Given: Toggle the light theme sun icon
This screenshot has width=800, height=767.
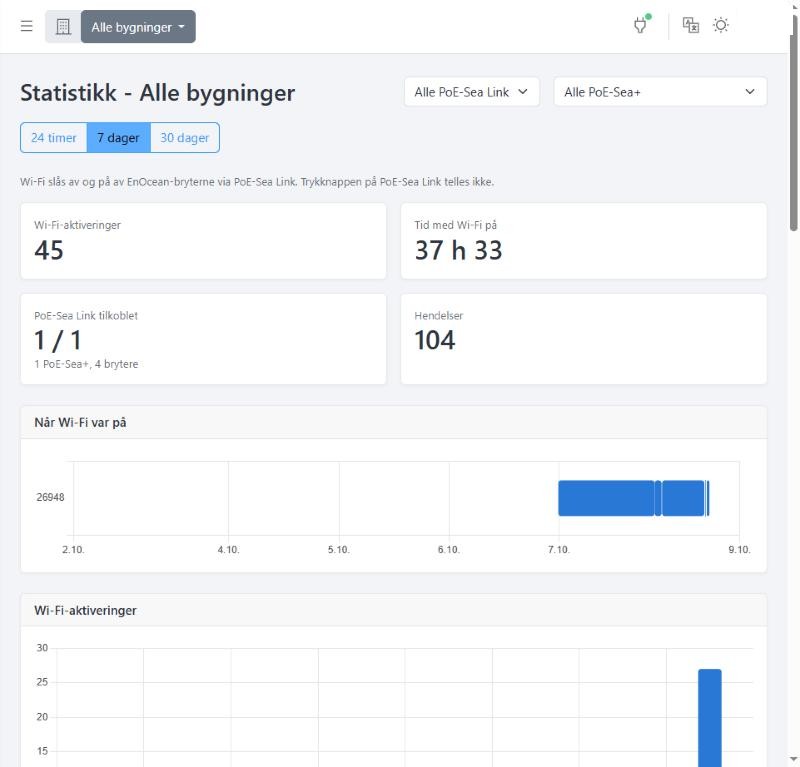Looking at the screenshot, I should point(720,24).
